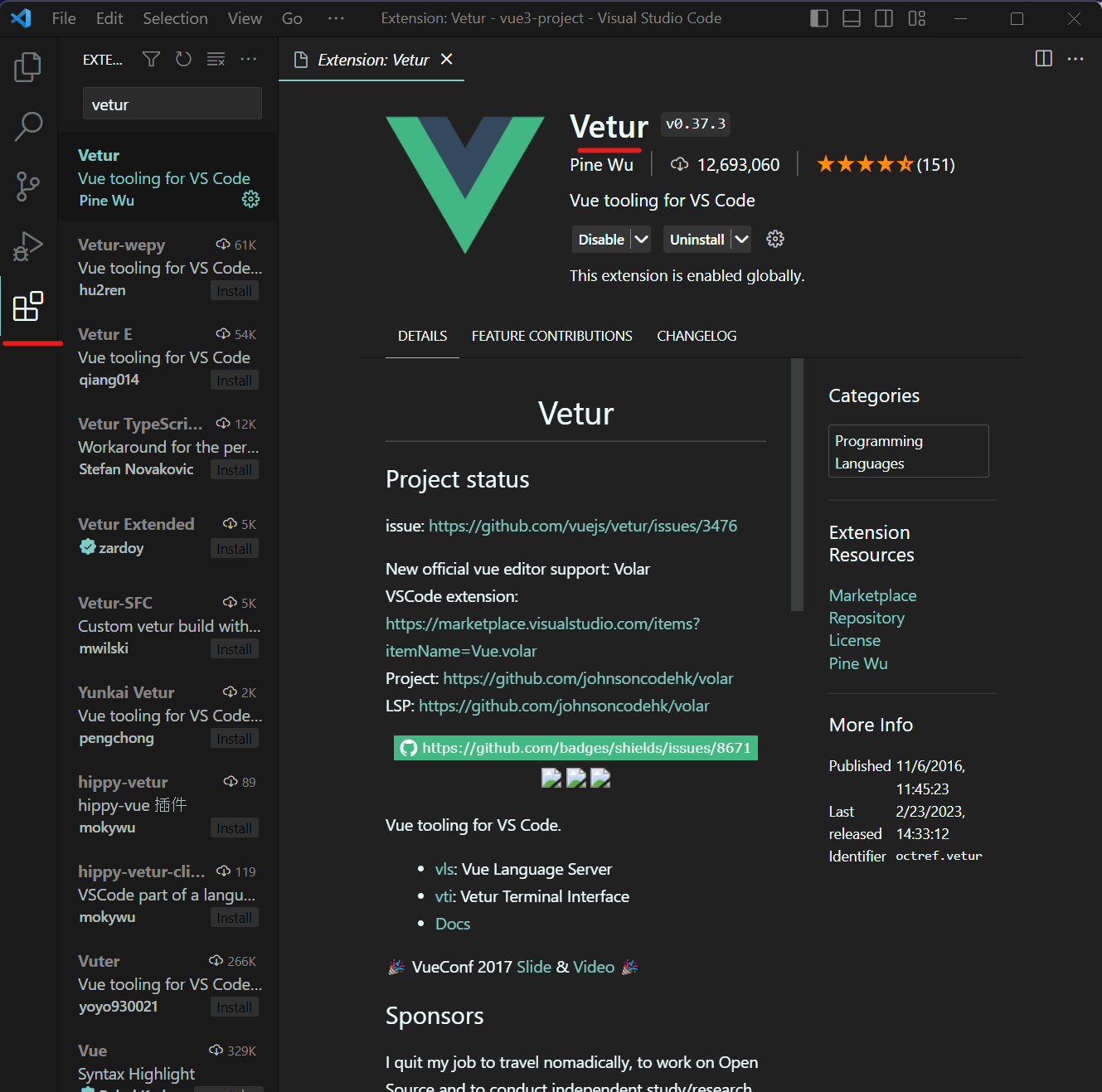
Task: Open the Edit menu
Action: [x=109, y=18]
